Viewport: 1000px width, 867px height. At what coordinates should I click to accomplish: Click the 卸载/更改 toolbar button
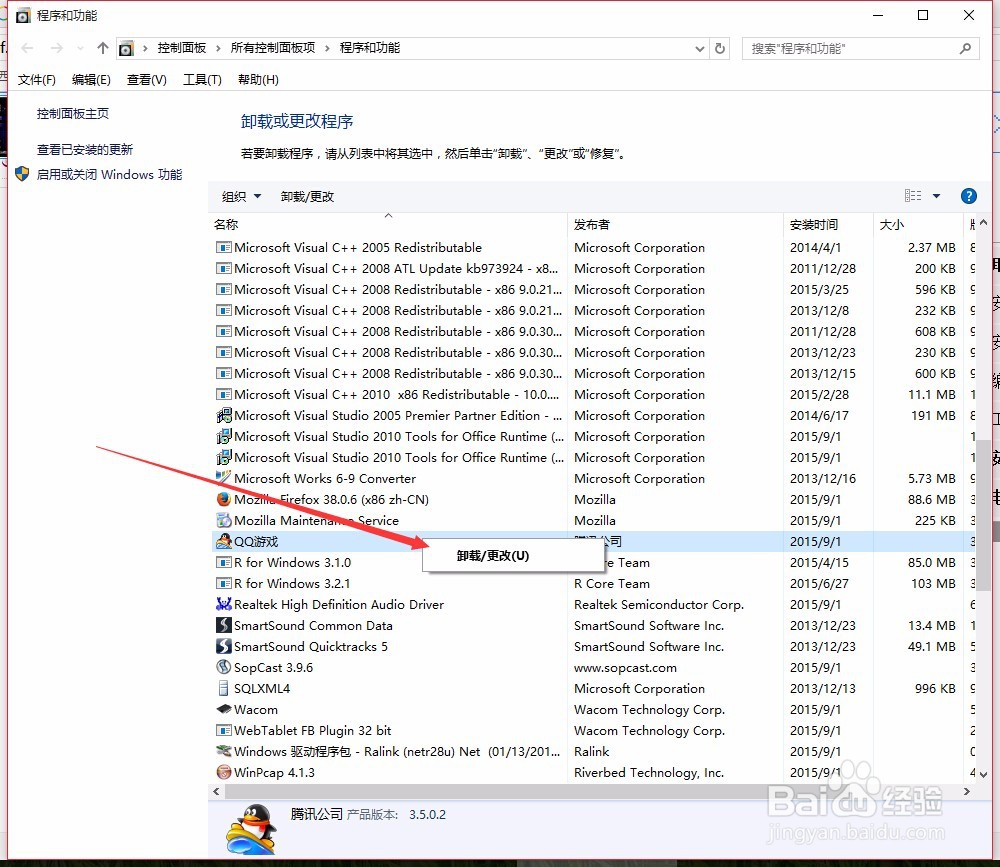(x=307, y=196)
